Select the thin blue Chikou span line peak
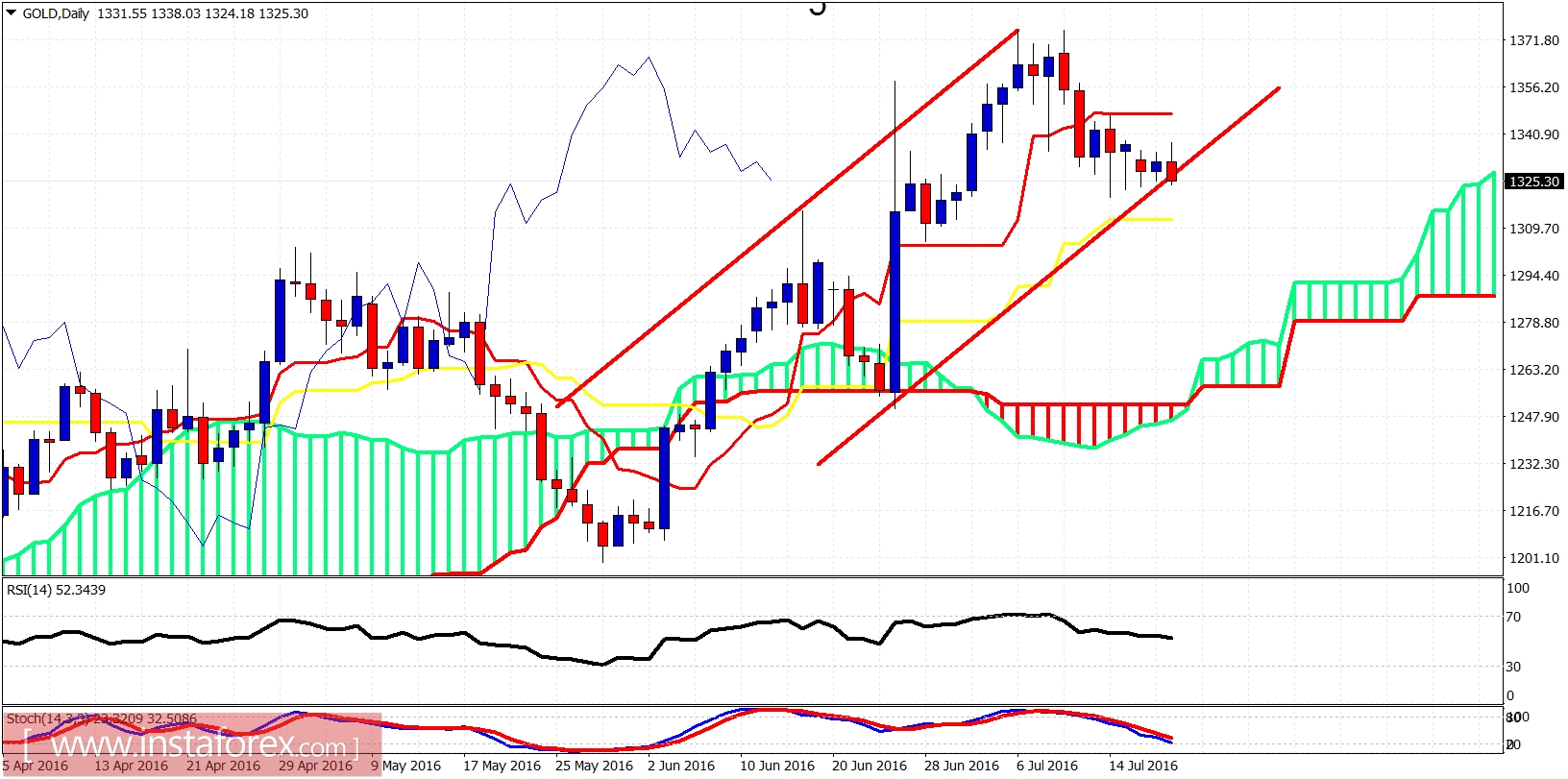The image size is (1568, 779). (x=649, y=59)
